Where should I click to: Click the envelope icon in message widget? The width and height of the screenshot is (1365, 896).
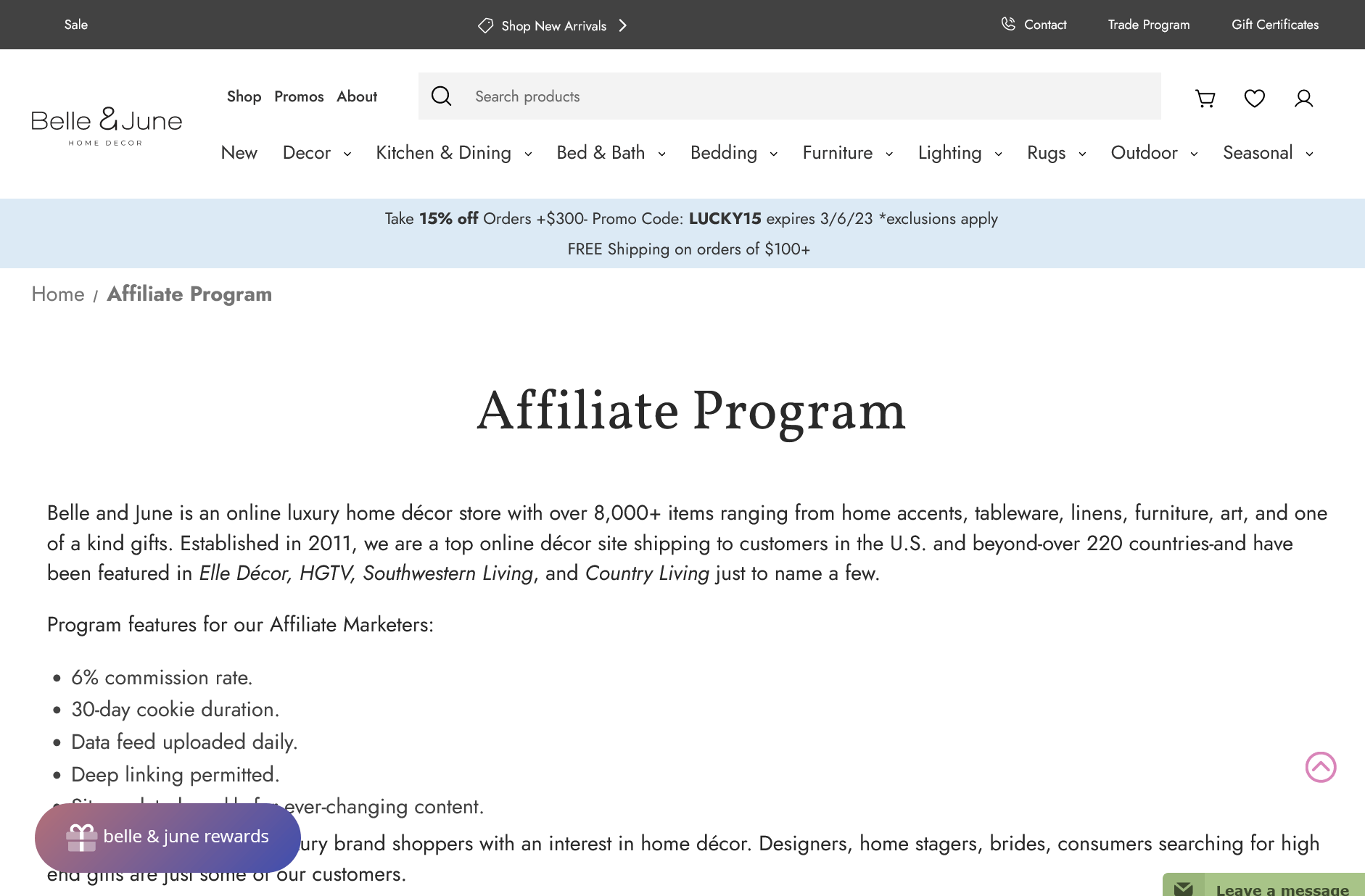pos(1184,889)
